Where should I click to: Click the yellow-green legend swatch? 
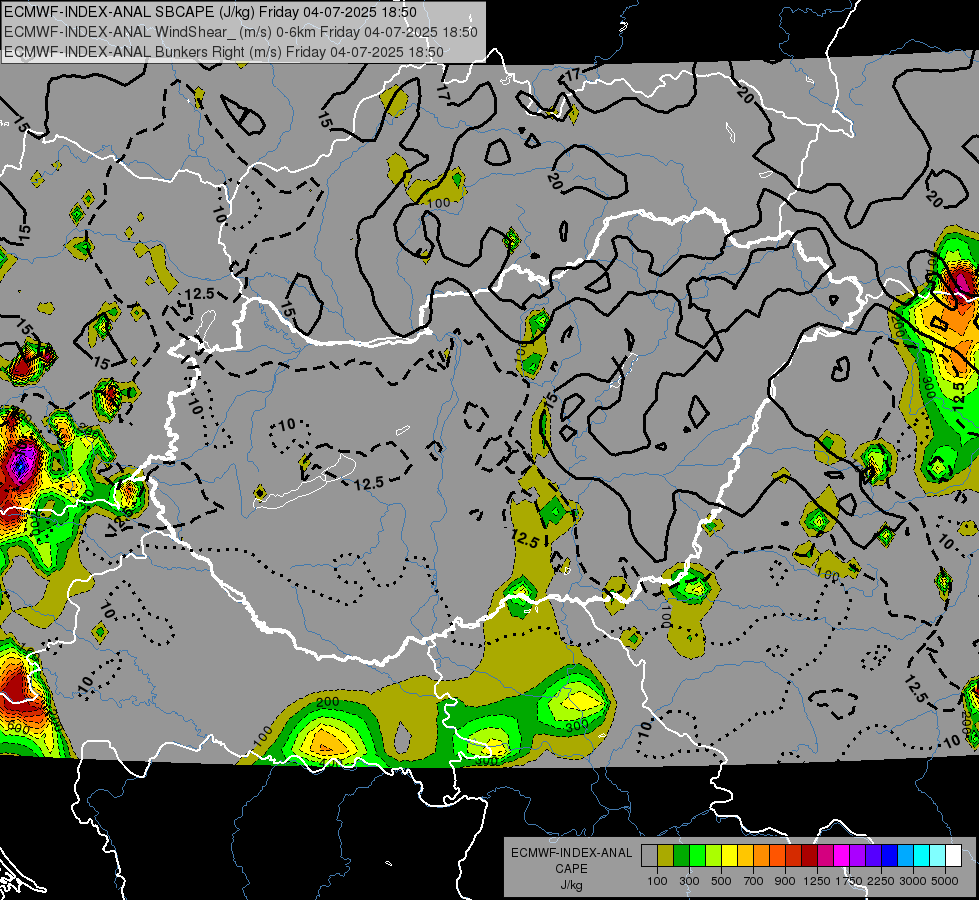click(x=713, y=856)
